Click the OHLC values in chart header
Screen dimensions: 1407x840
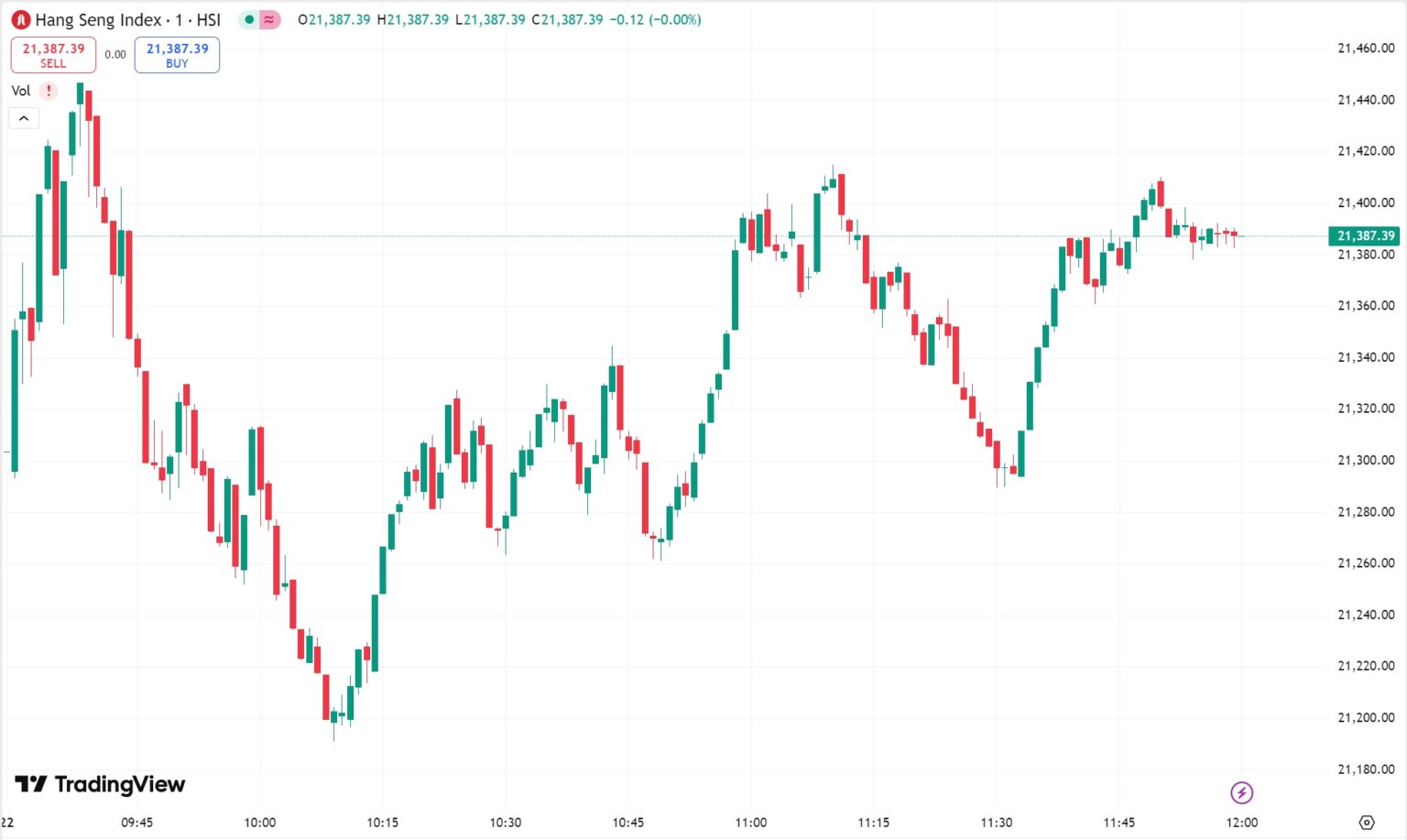pos(499,19)
